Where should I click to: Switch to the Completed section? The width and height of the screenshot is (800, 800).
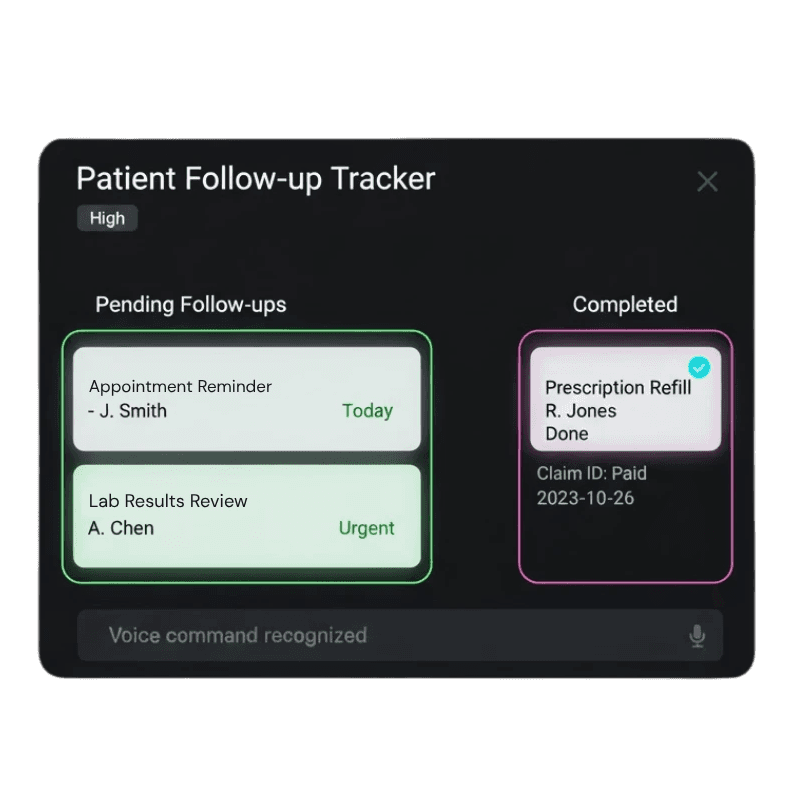click(x=624, y=304)
